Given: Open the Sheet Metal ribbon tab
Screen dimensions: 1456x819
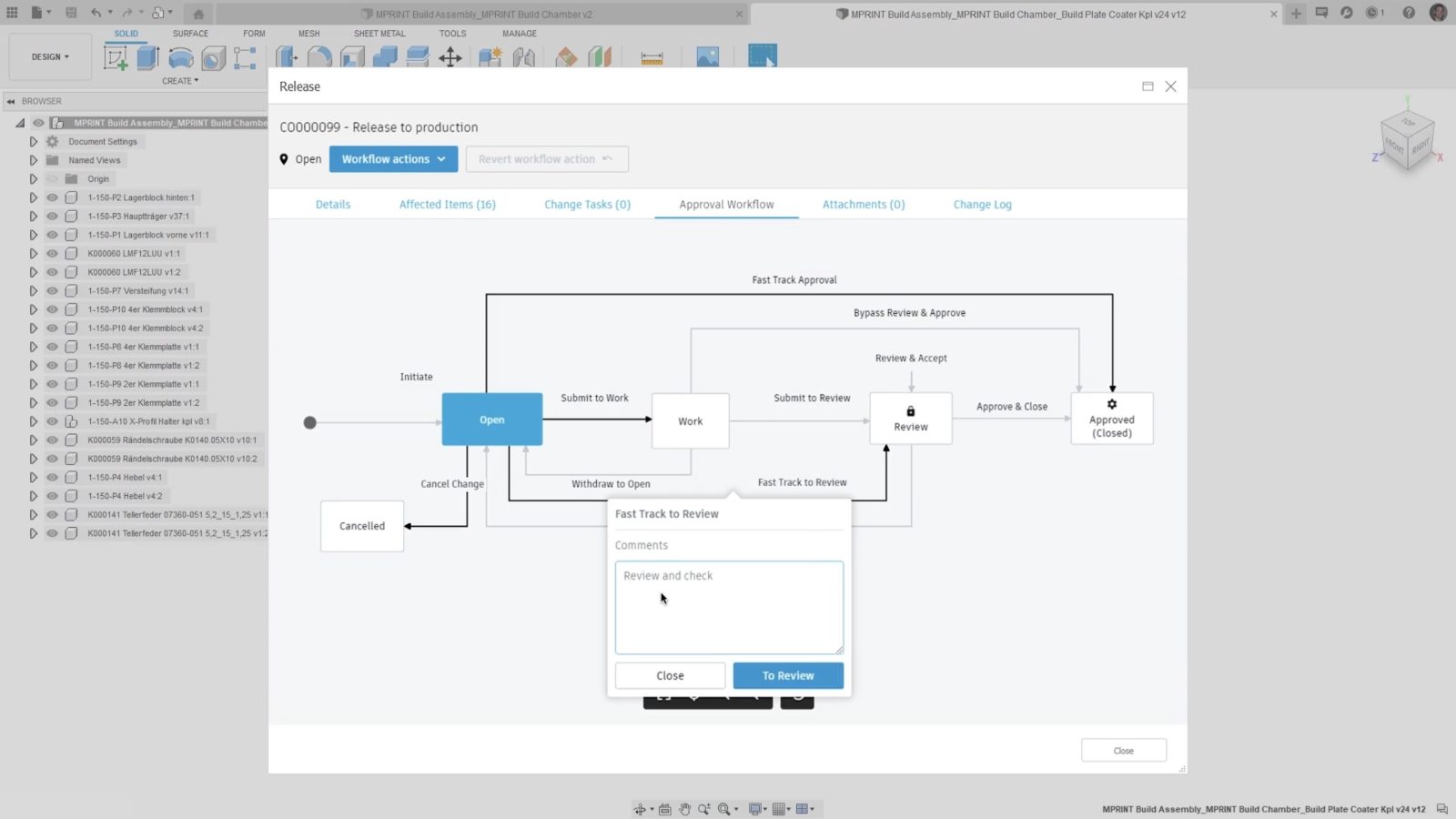Looking at the screenshot, I should (x=379, y=33).
